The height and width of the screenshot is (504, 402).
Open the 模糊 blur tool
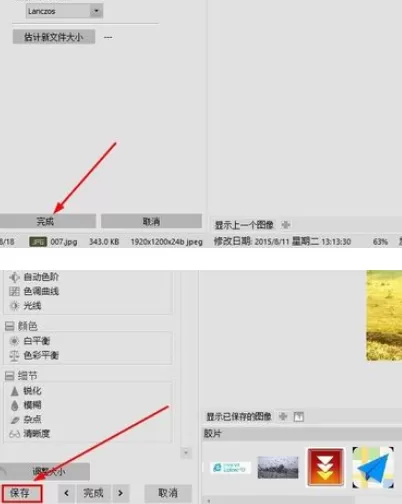[25, 405]
